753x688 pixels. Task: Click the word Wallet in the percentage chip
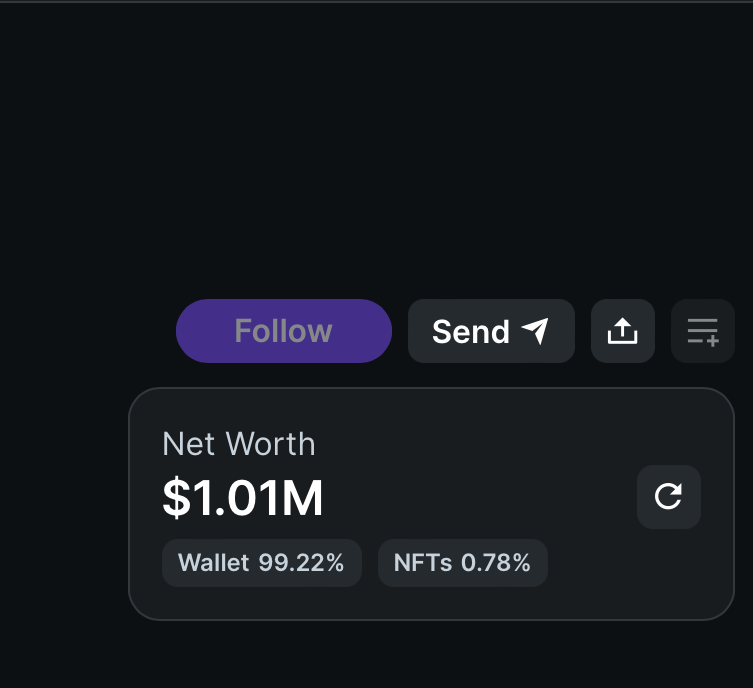(213, 563)
